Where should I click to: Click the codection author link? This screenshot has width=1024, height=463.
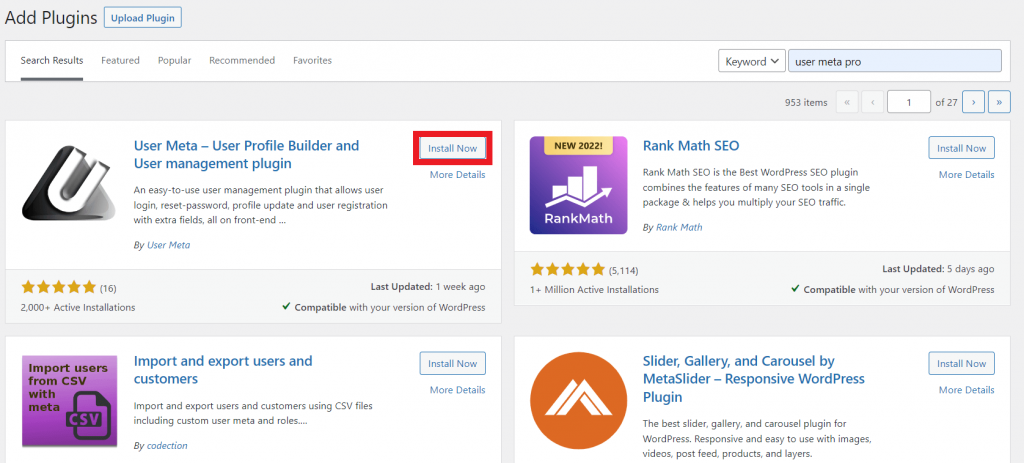click(x=167, y=445)
